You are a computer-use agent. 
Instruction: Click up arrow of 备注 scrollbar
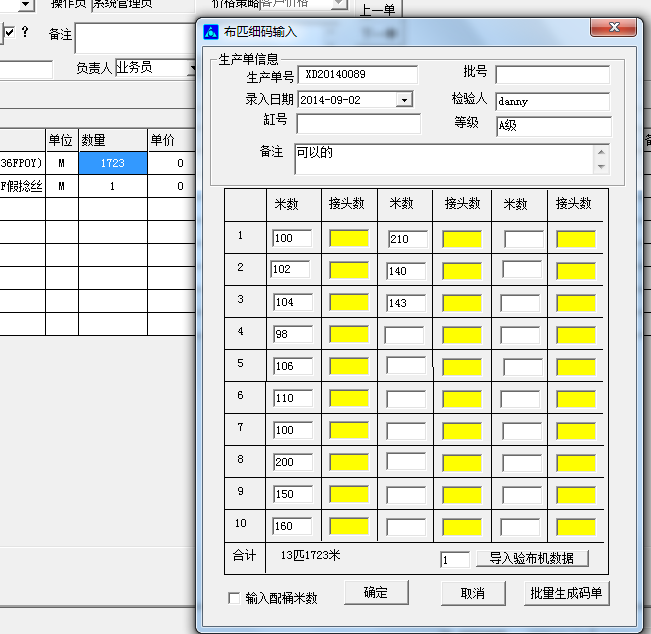point(602,152)
